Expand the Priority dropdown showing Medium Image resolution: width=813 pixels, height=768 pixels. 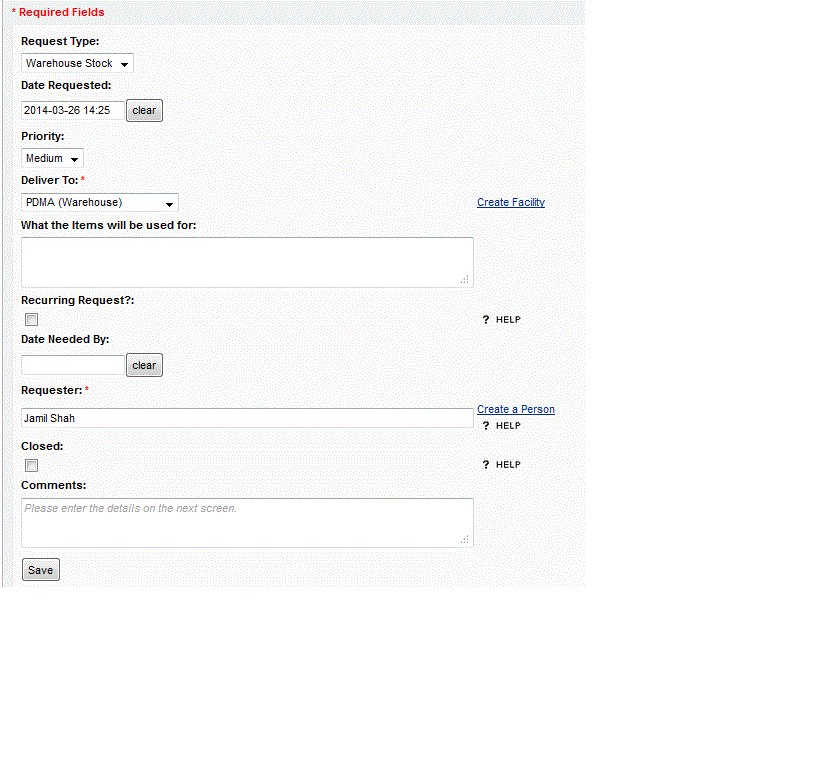point(52,158)
